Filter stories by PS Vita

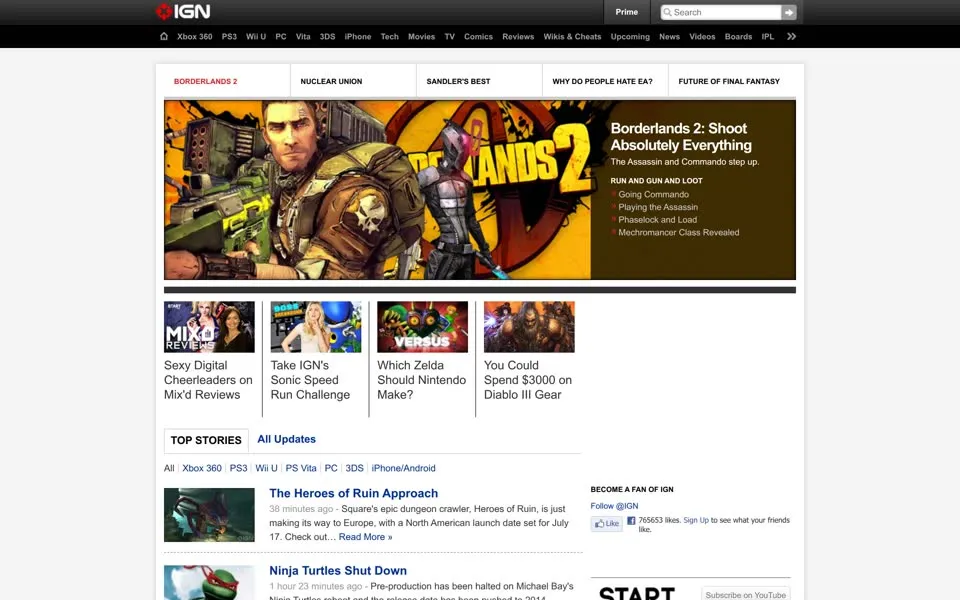301,468
